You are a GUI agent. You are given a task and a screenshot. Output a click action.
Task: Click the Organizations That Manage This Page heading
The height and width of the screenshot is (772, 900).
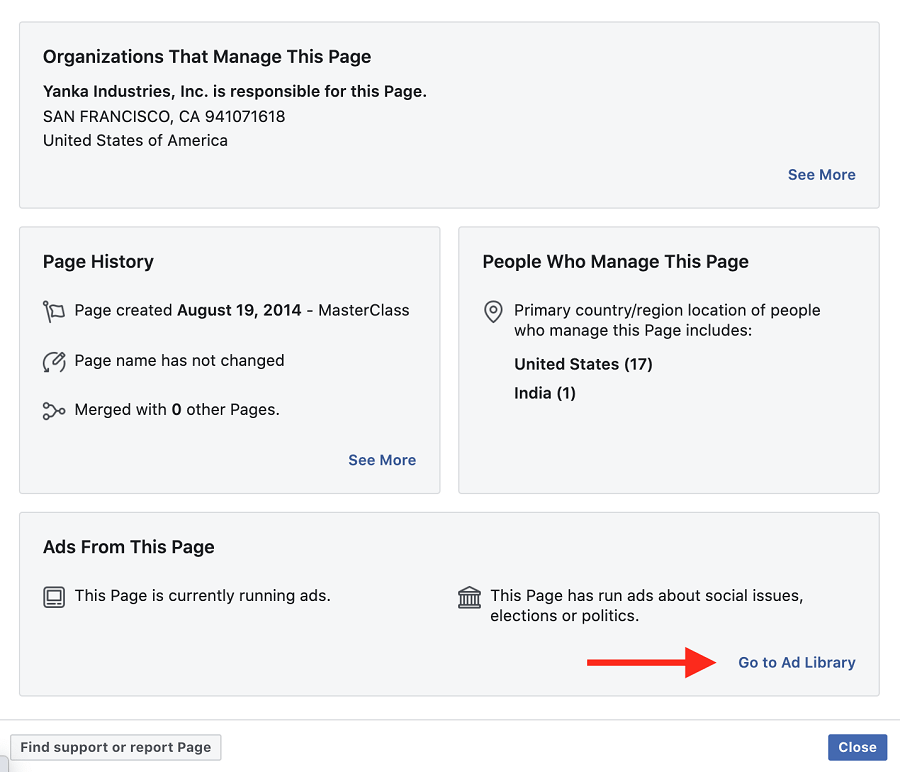tap(207, 57)
